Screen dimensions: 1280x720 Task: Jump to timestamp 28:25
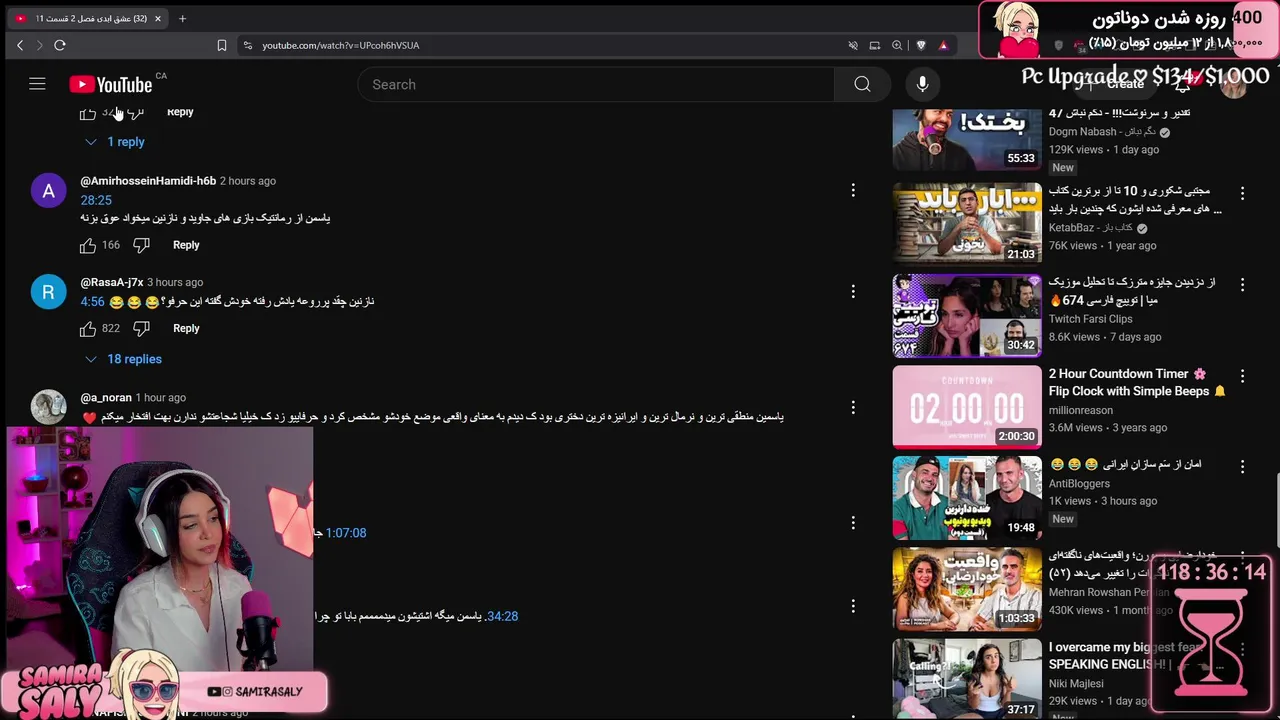[x=96, y=200]
